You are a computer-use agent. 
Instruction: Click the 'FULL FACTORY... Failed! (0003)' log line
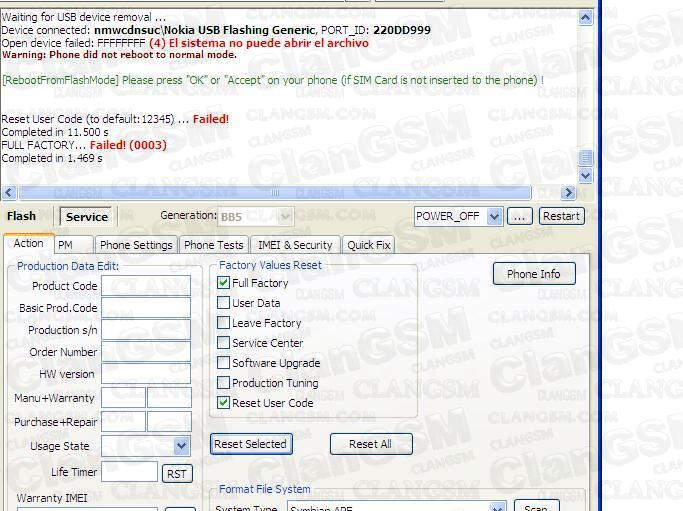(x=84, y=145)
